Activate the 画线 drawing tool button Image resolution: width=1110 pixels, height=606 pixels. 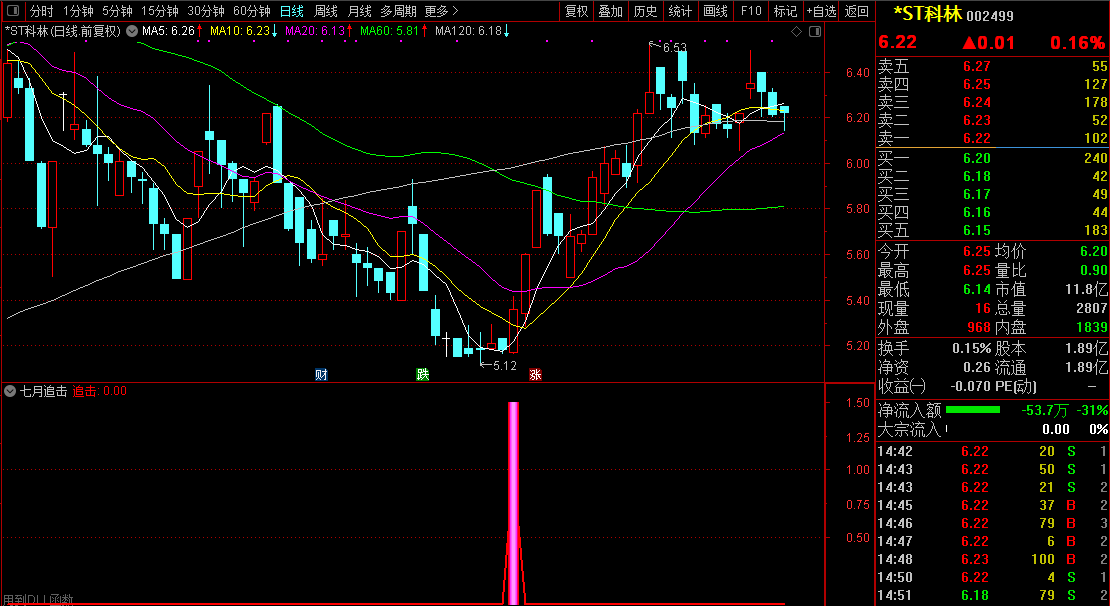[716, 11]
